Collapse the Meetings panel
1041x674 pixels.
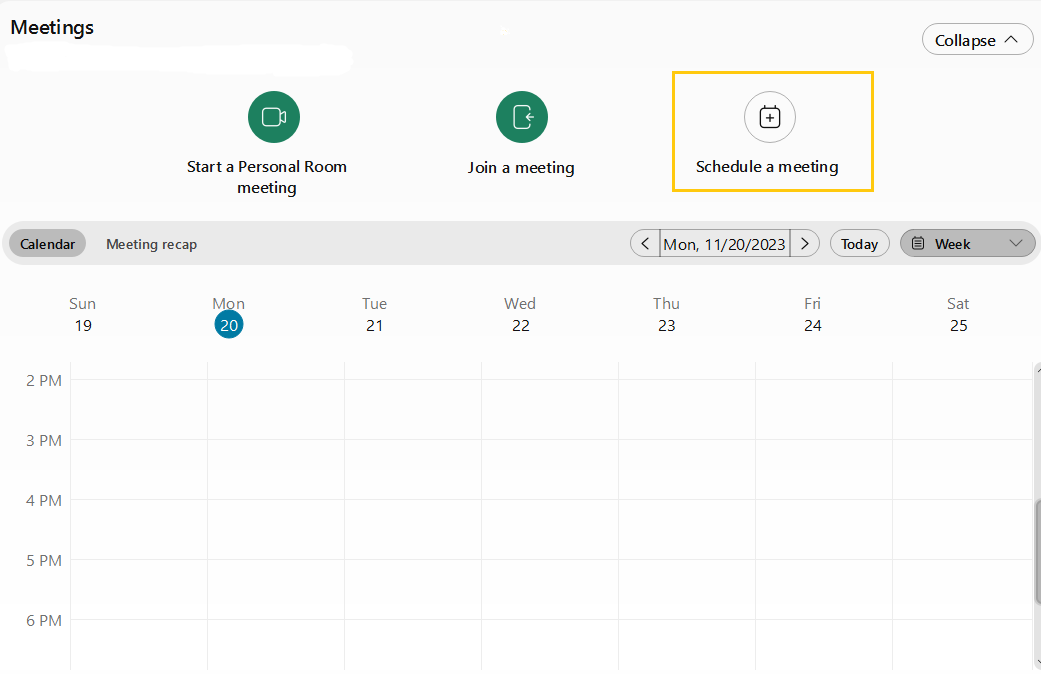(977, 40)
